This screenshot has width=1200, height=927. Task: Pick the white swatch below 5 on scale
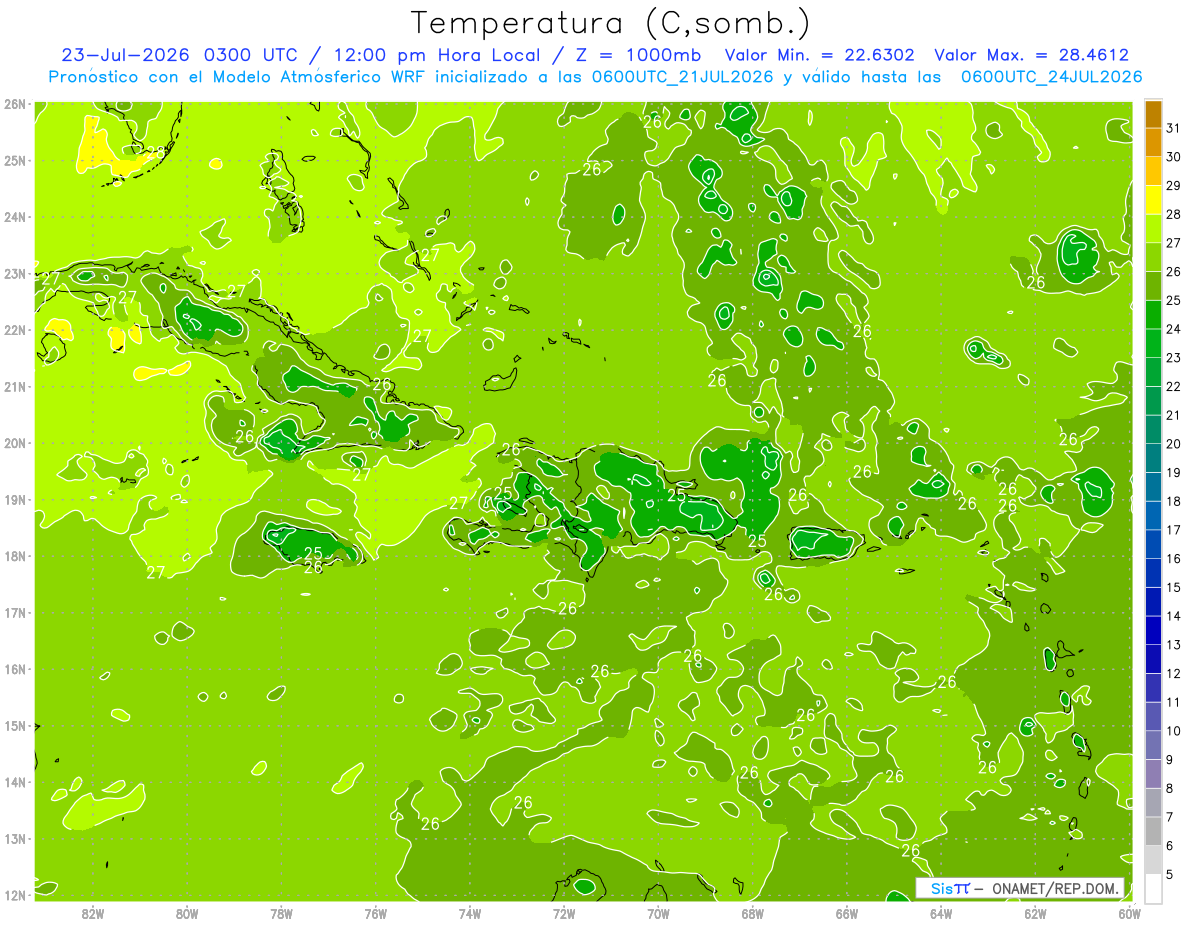(1153, 888)
